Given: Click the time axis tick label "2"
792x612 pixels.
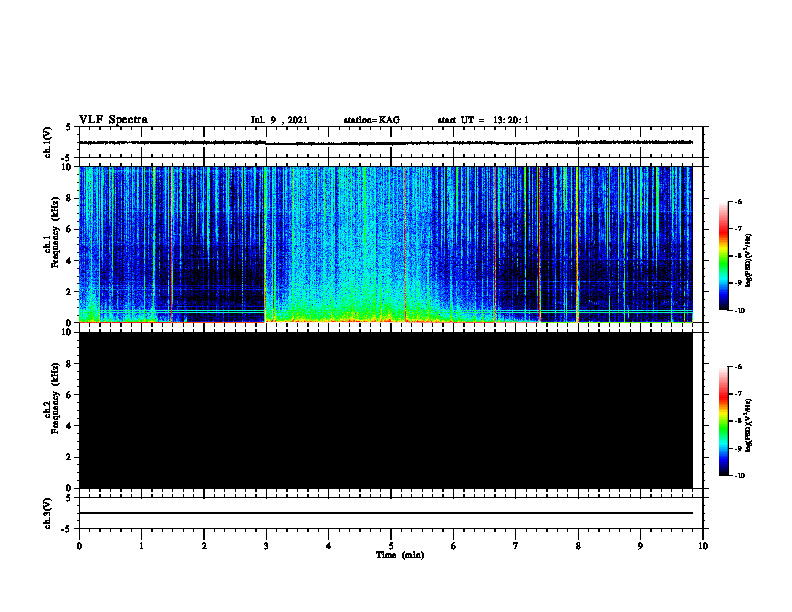Looking at the screenshot, I should [204, 546].
